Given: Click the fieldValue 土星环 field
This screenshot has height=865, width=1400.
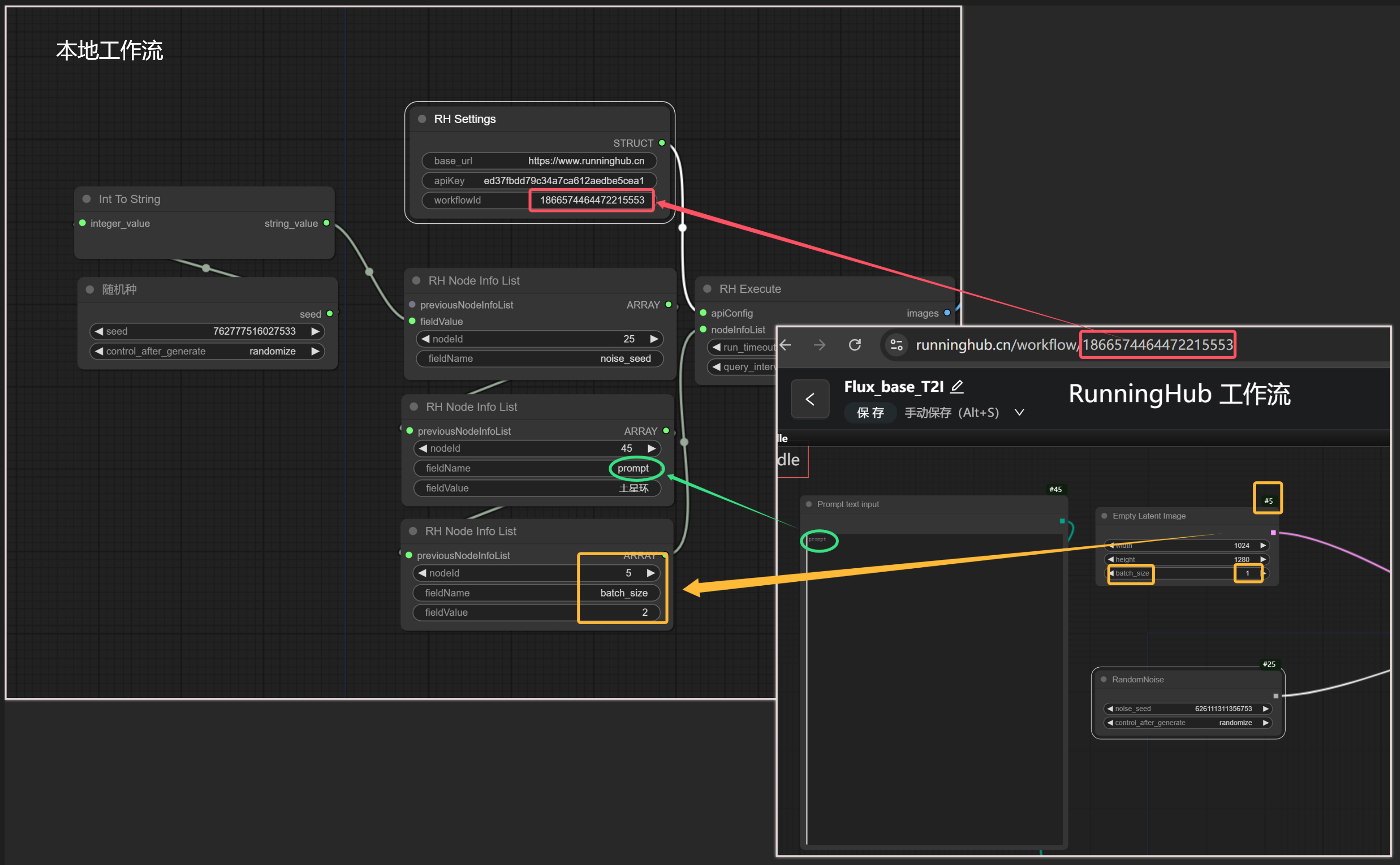Looking at the screenshot, I should [537, 488].
